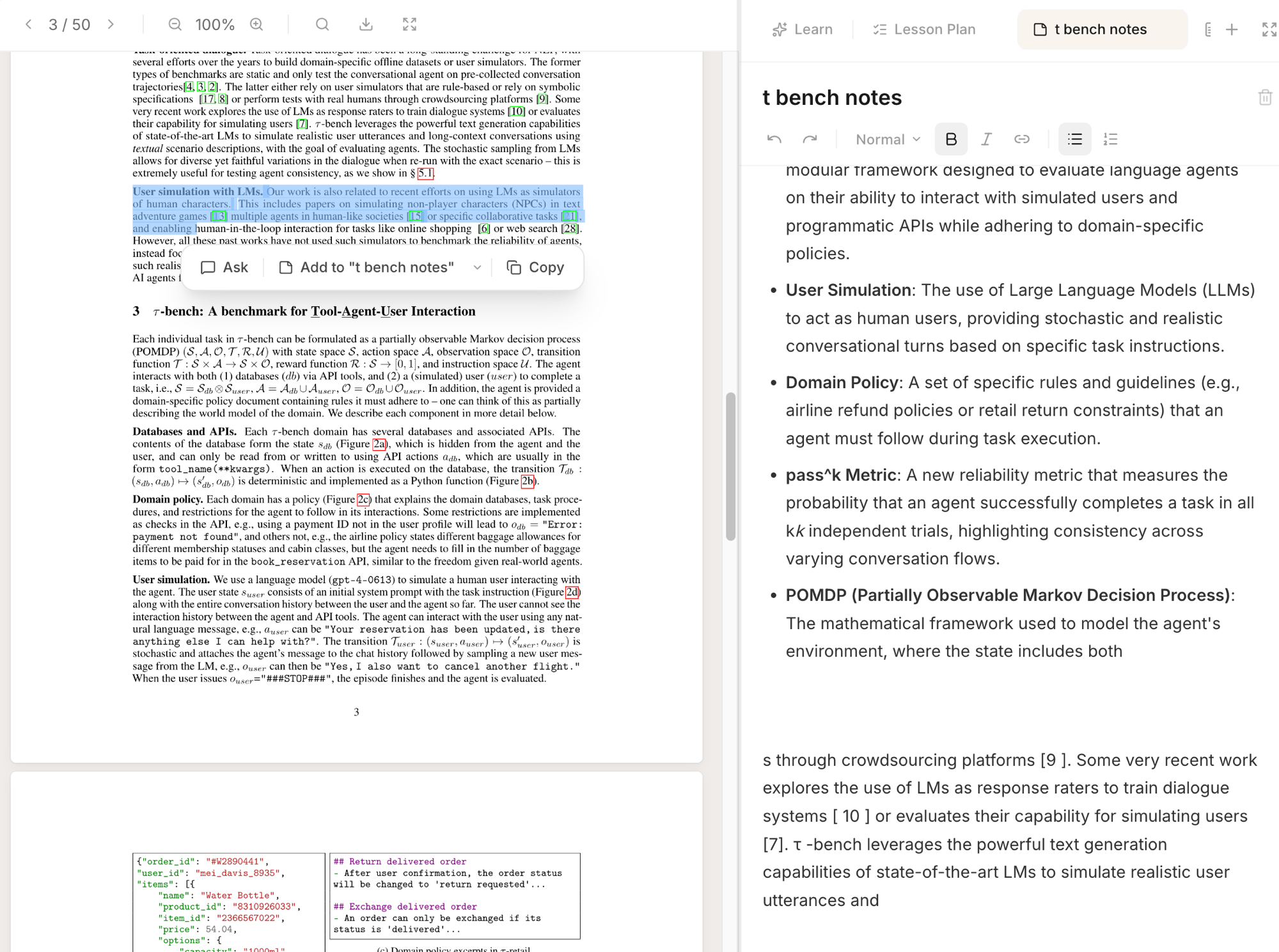This screenshot has height=952, width=1279.
Task: Redo the last notes edit
Action: pyautogui.click(x=810, y=139)
